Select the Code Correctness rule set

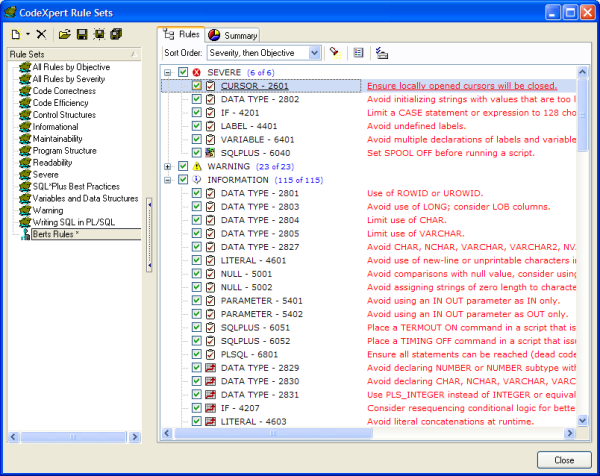64,91
